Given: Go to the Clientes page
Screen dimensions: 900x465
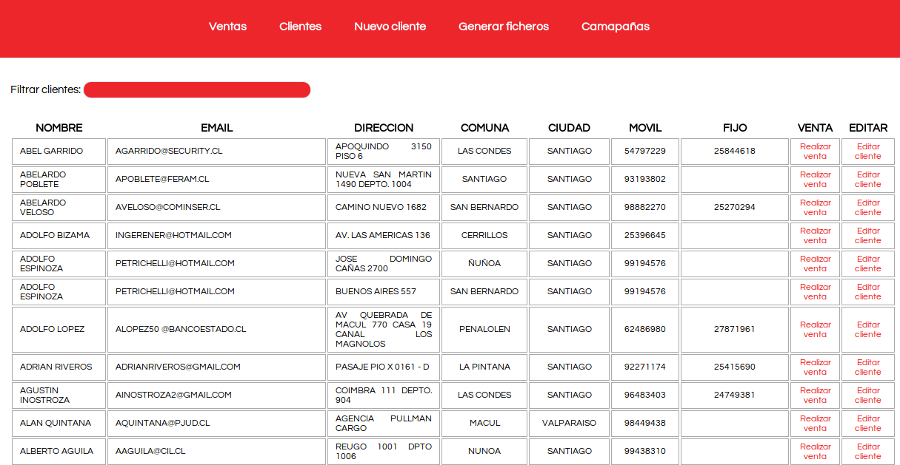Looking at the screenshot, I should point(300,27).
